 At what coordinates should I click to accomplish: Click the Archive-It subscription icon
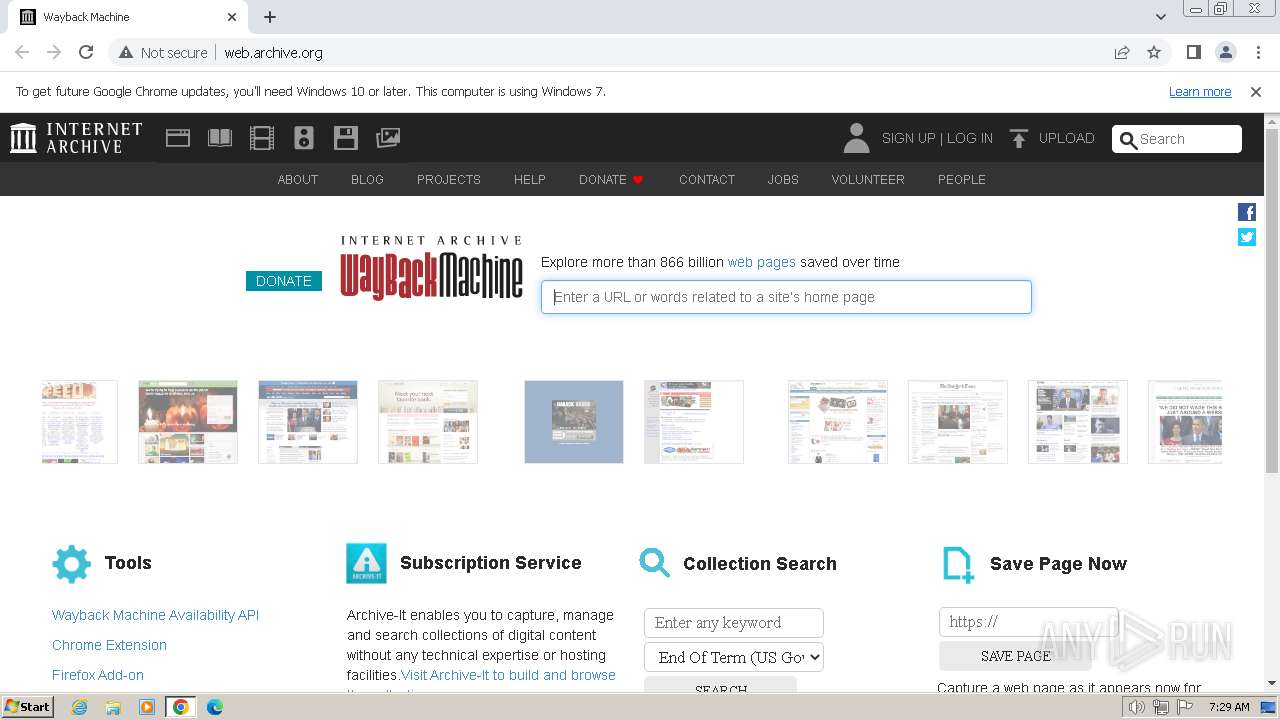click(x=366, y=563)
